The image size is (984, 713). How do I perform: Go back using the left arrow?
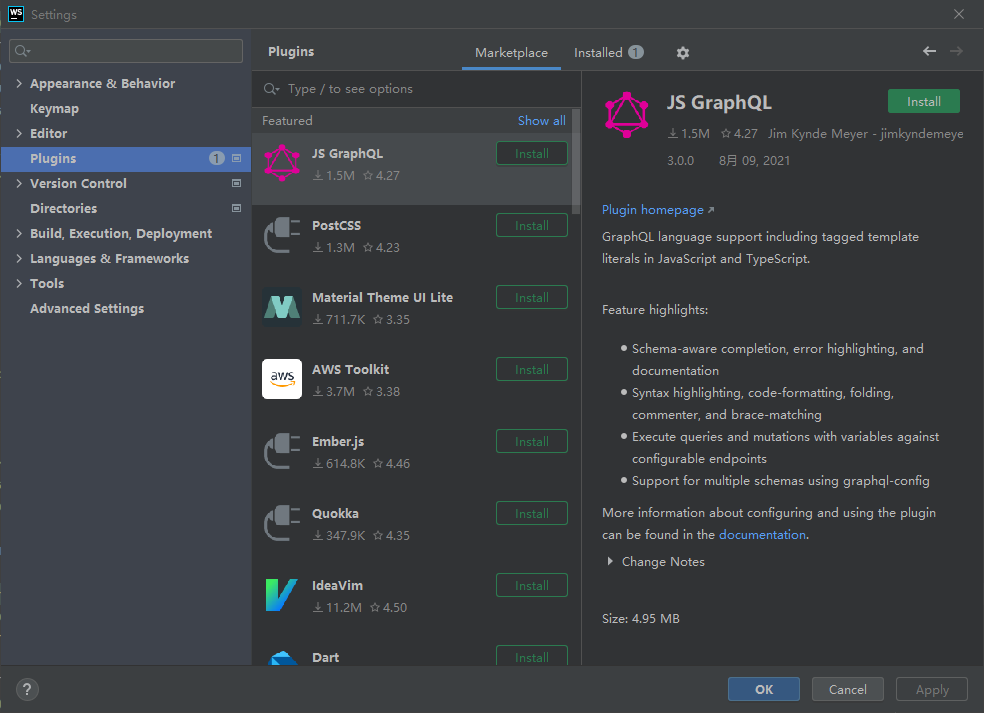(x=929, y=51)
